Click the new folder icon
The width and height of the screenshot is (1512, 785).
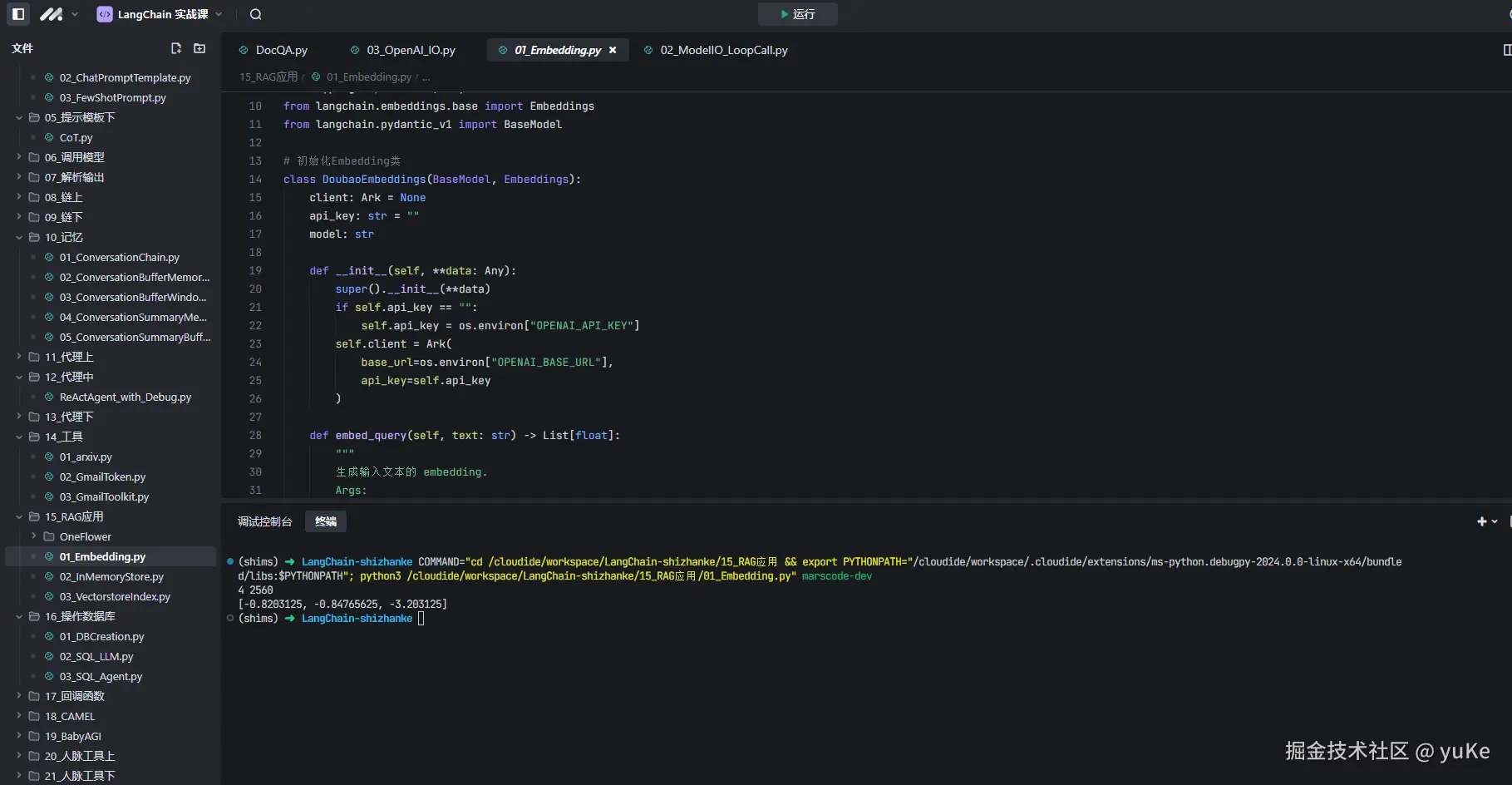199,48
